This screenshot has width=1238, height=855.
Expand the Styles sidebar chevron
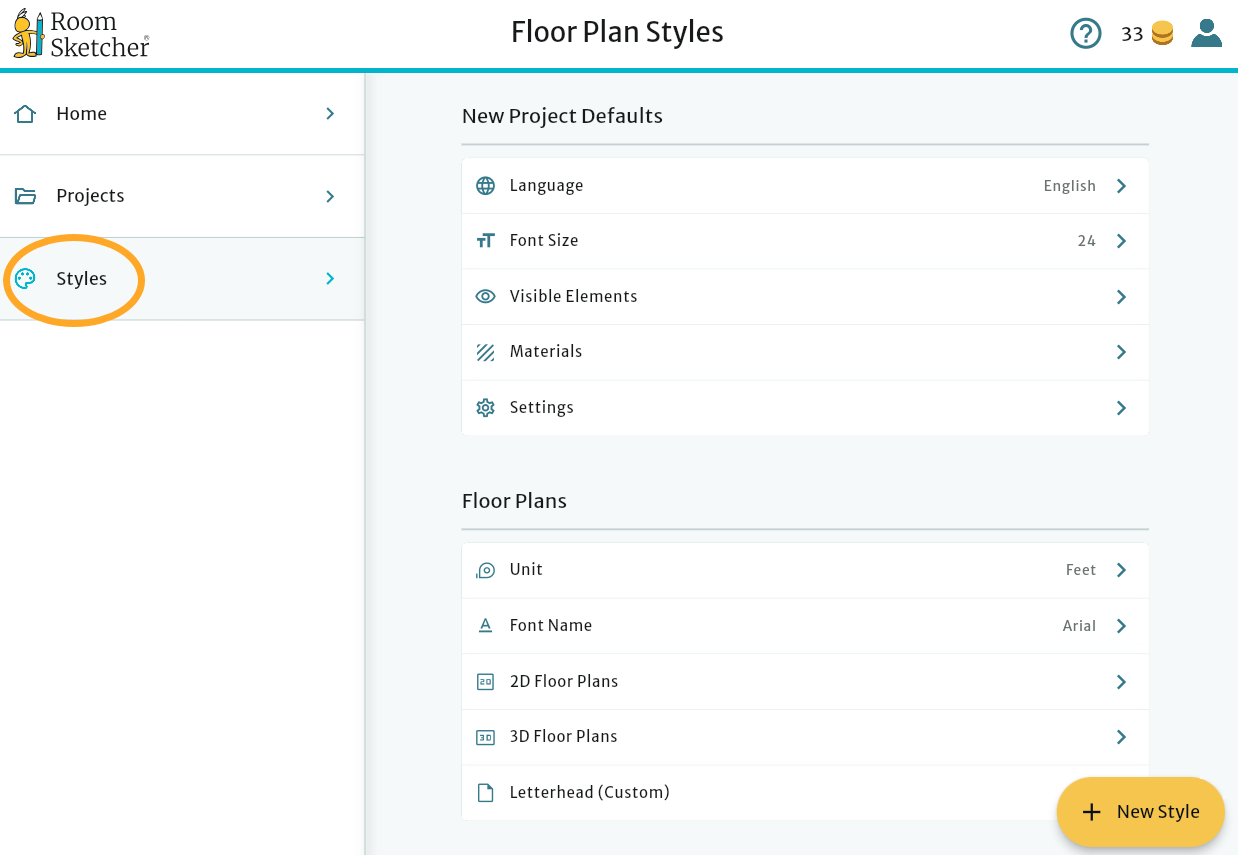tap(330, 279)
